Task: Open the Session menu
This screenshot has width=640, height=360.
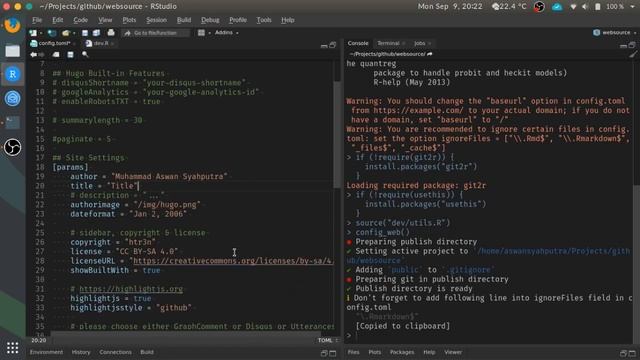Action: [156, 20]
